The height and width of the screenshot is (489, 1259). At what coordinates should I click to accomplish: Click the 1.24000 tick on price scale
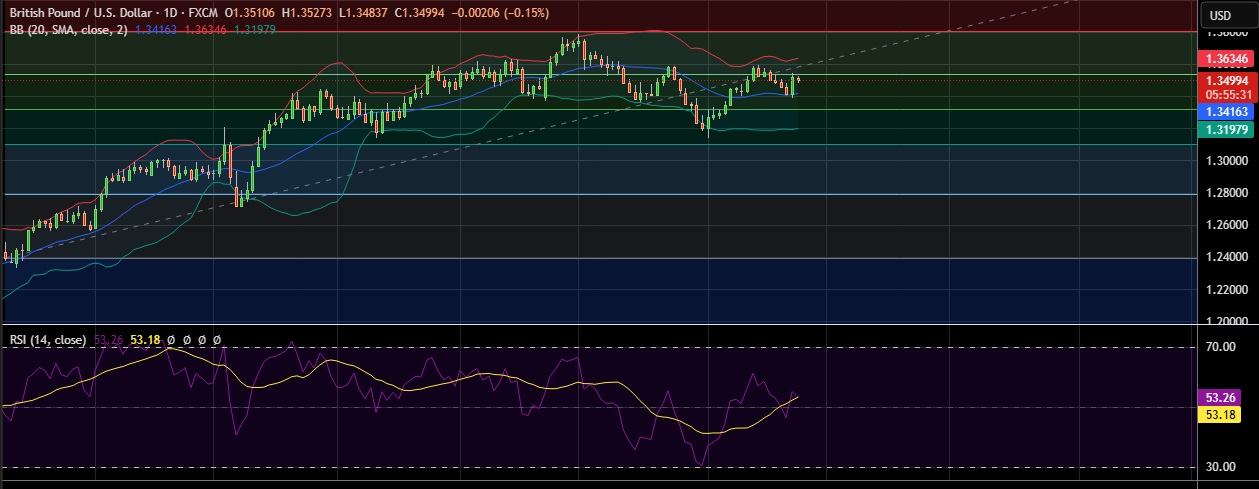click(x=1225, y=257)
